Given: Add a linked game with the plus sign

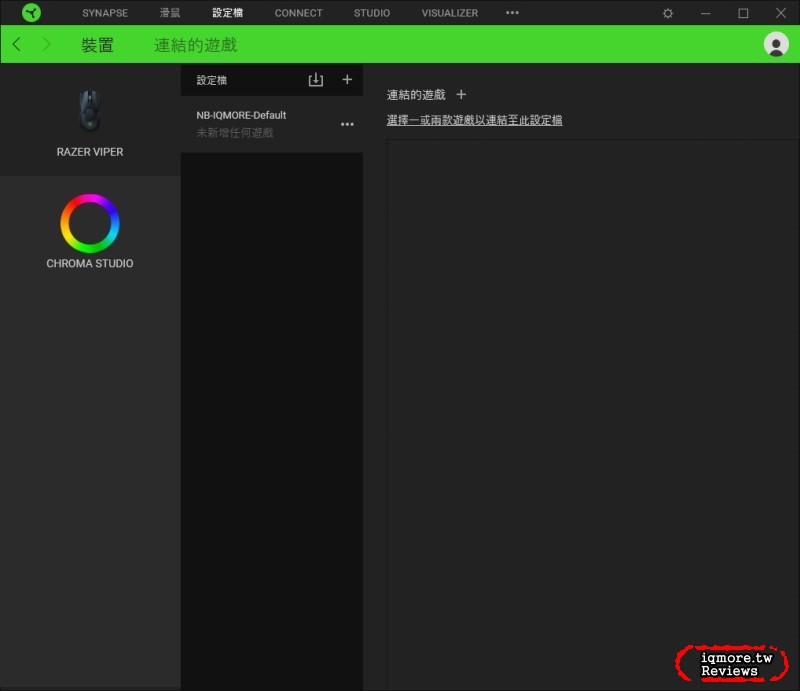Looking at the screenshot, I should coord(461,94).
